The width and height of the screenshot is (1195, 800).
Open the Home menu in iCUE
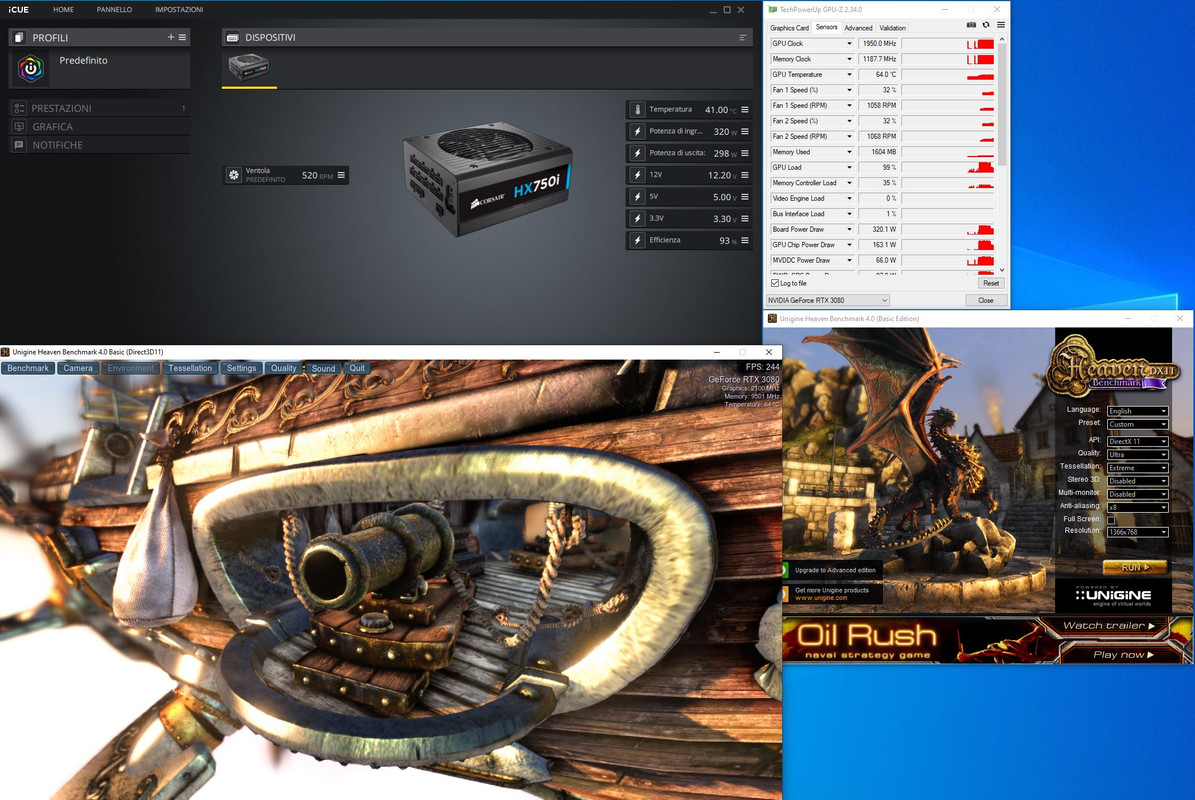click(x=63, y=10)
